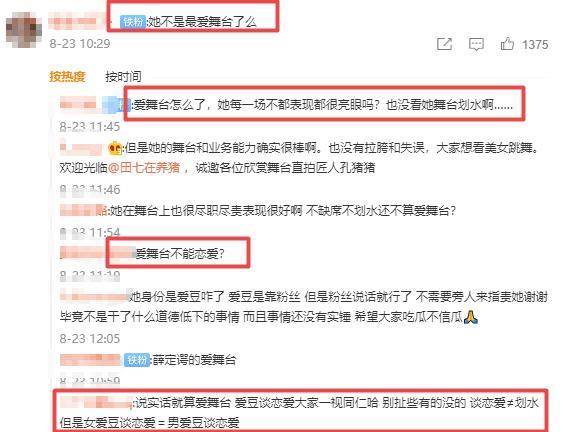Click the reply text 爱舞台不能恋爱?
The image size is (563, 432).
coord(180,254)
